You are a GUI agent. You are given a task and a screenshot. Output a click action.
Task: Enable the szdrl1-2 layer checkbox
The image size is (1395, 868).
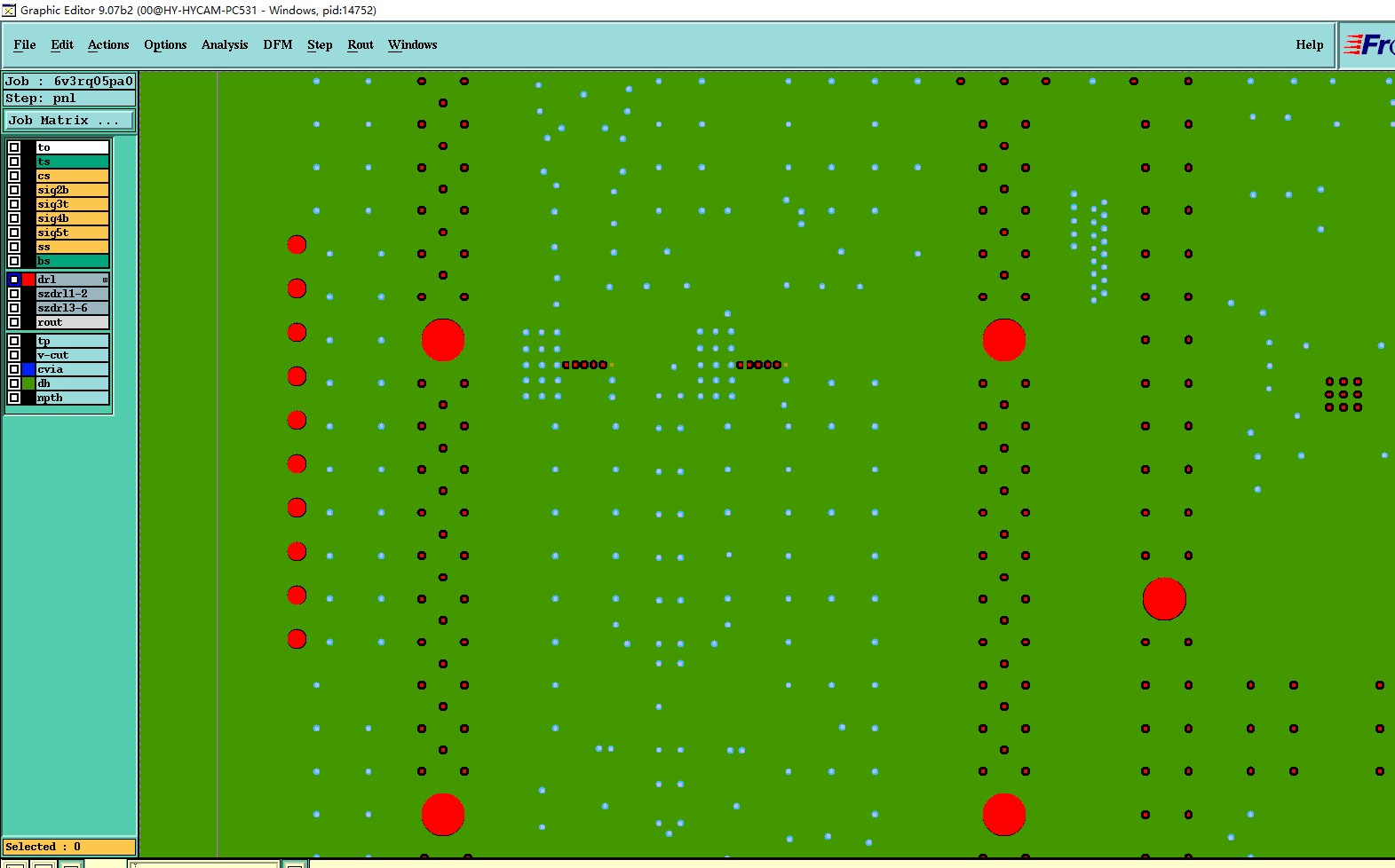(14, 294)
